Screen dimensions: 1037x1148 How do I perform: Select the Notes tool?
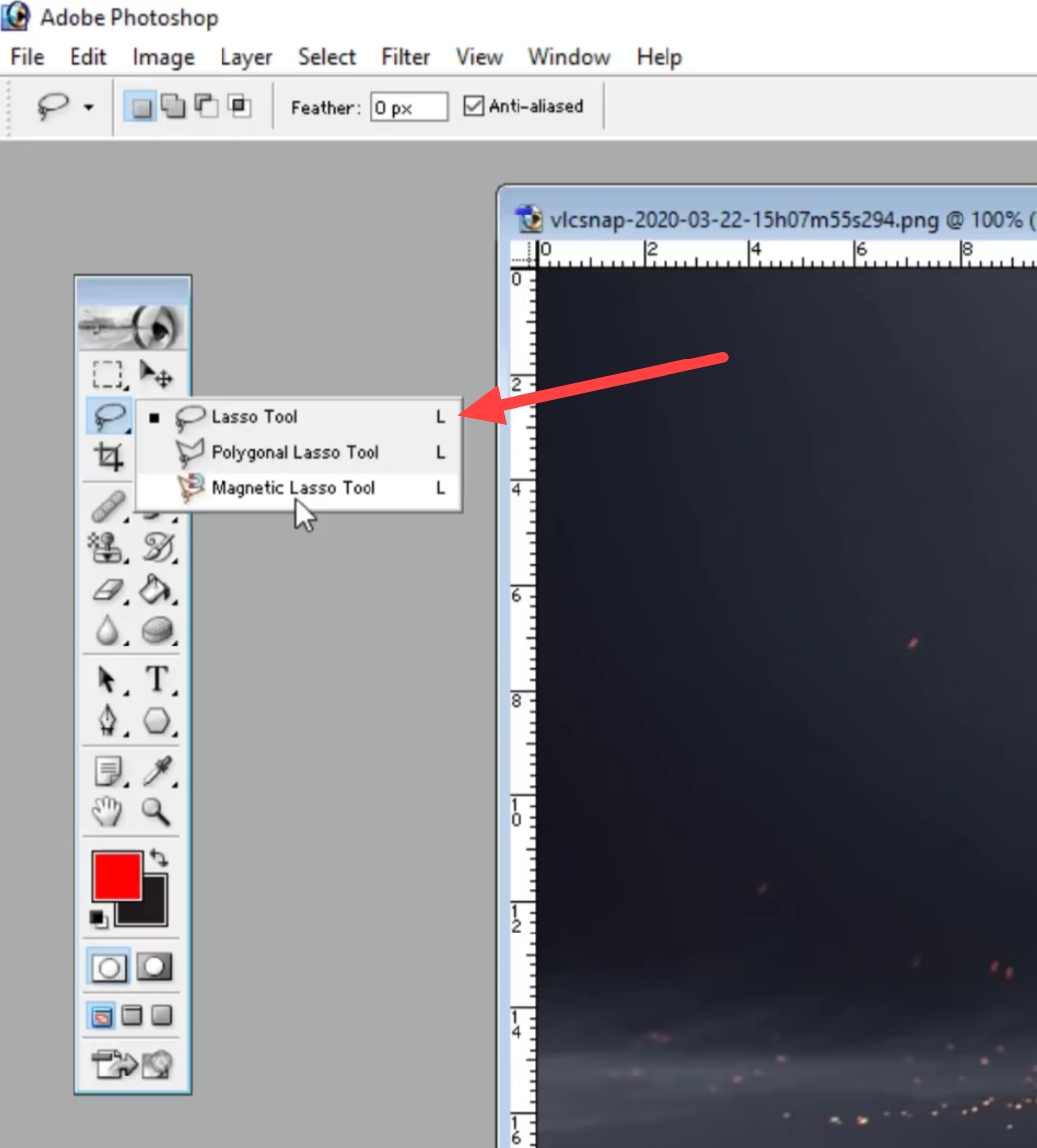coord(108,771)
